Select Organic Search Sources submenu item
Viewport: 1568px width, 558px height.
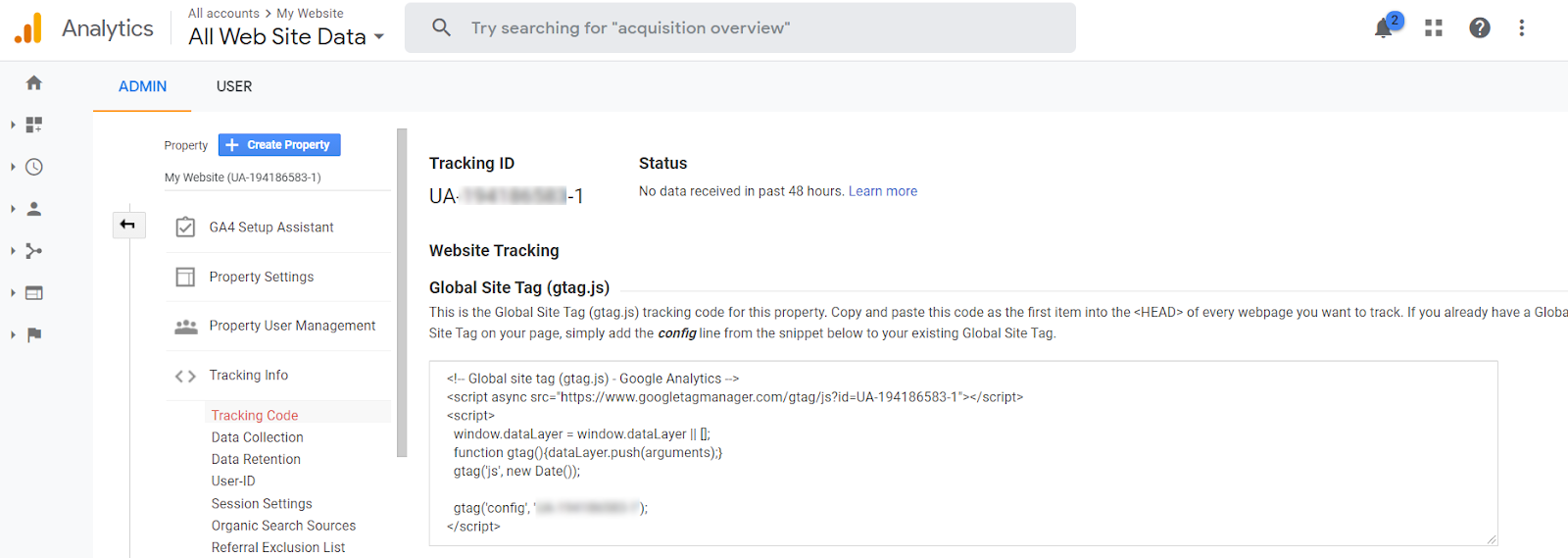point(284,526)
